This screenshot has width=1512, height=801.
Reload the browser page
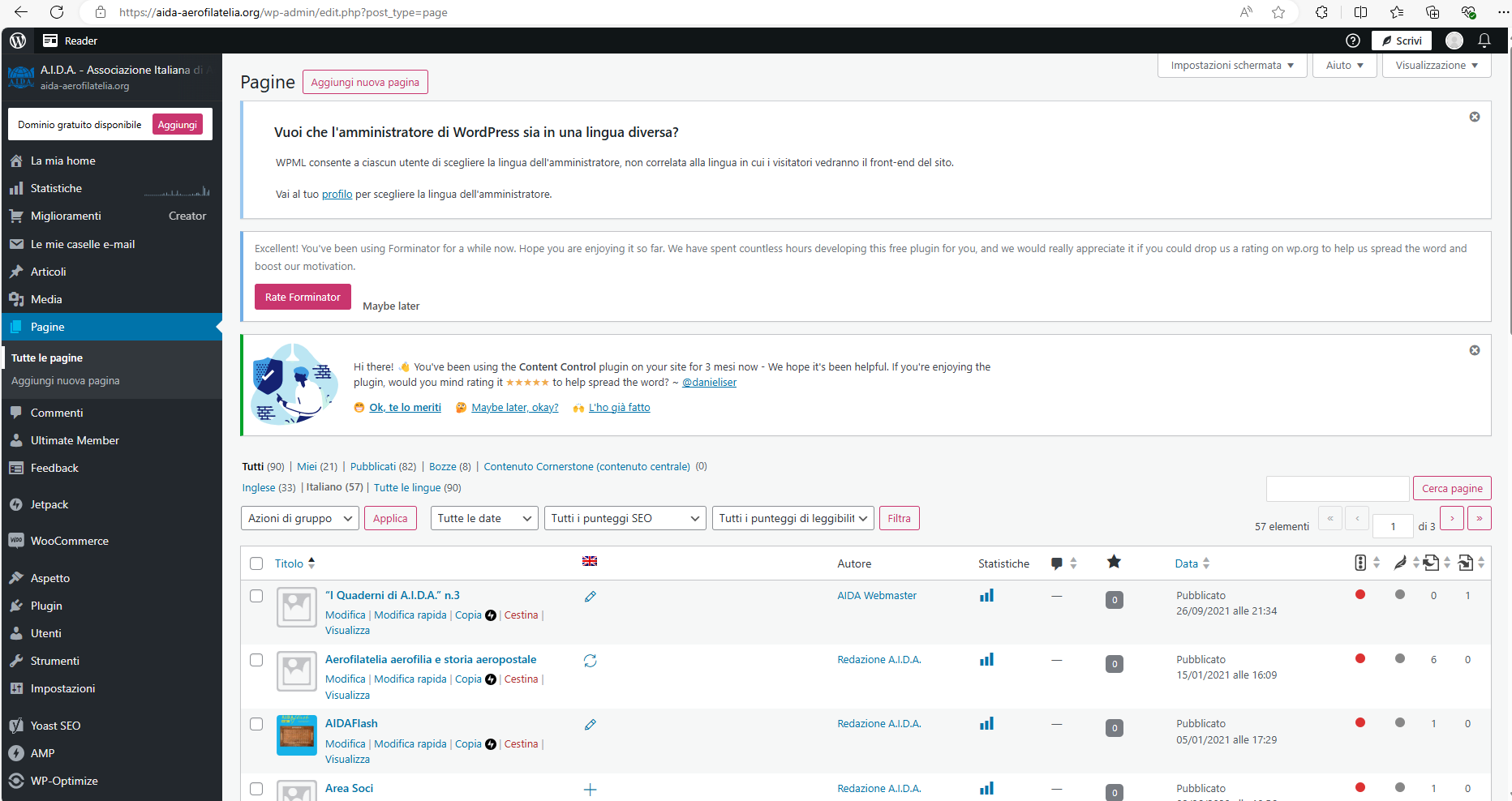point(56,12)
